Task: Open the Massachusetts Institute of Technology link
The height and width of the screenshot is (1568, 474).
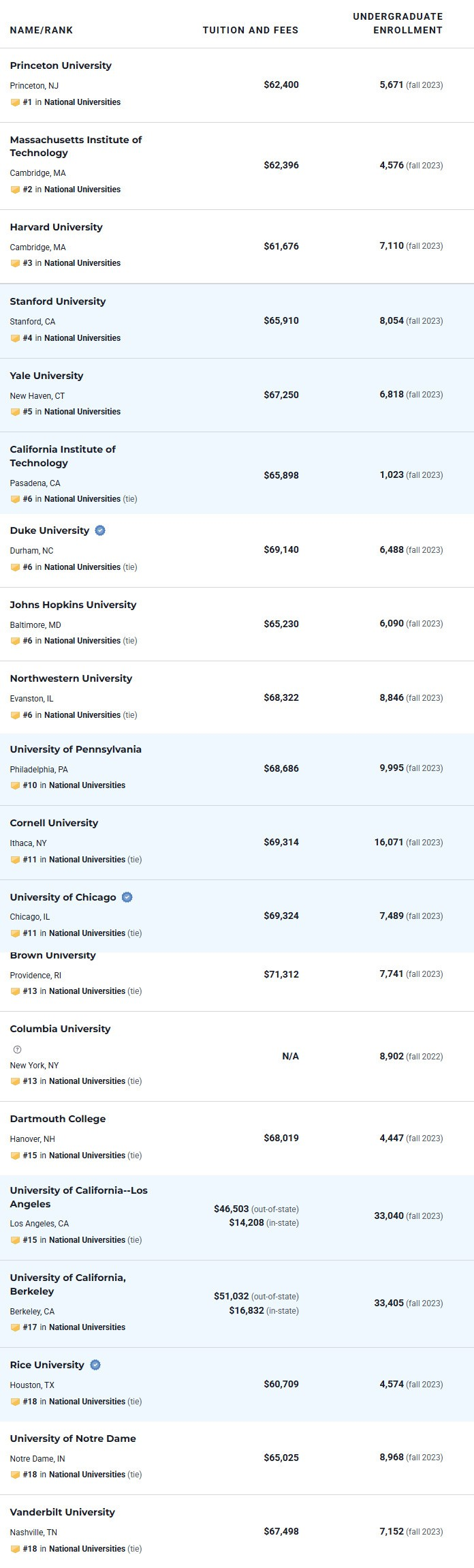Action: (76, 146)
